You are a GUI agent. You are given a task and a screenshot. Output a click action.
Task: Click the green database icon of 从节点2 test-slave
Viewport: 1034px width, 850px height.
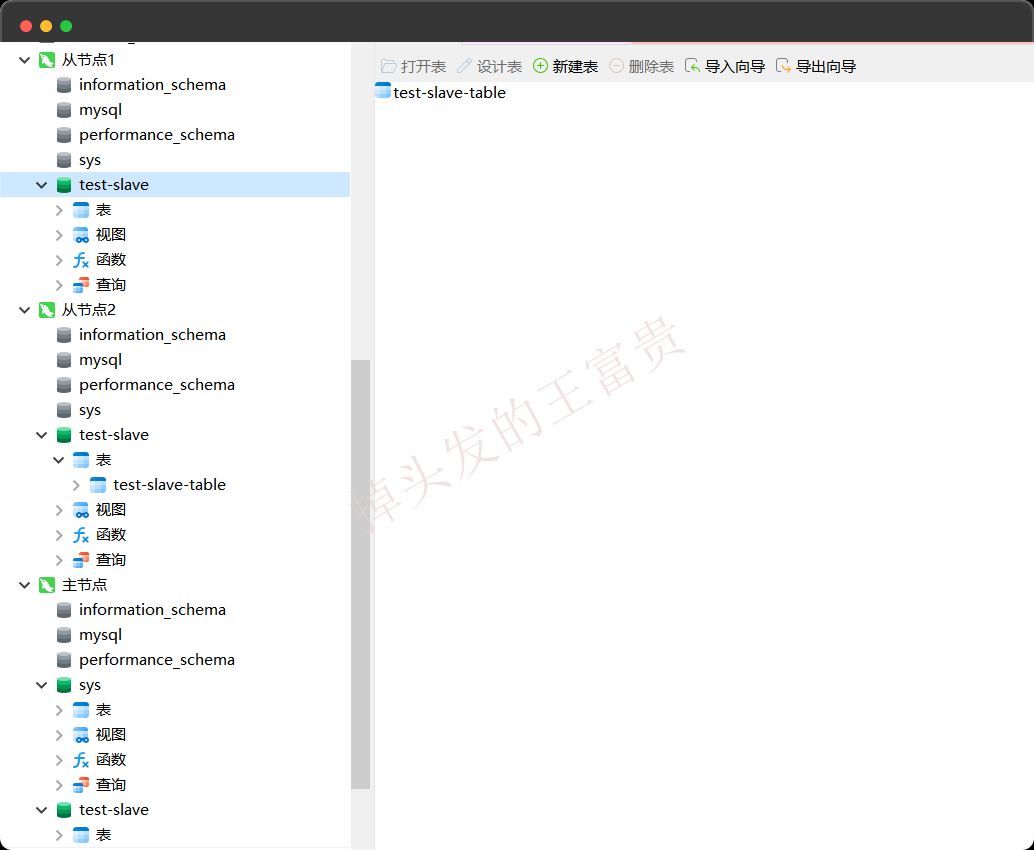[64, 435]
